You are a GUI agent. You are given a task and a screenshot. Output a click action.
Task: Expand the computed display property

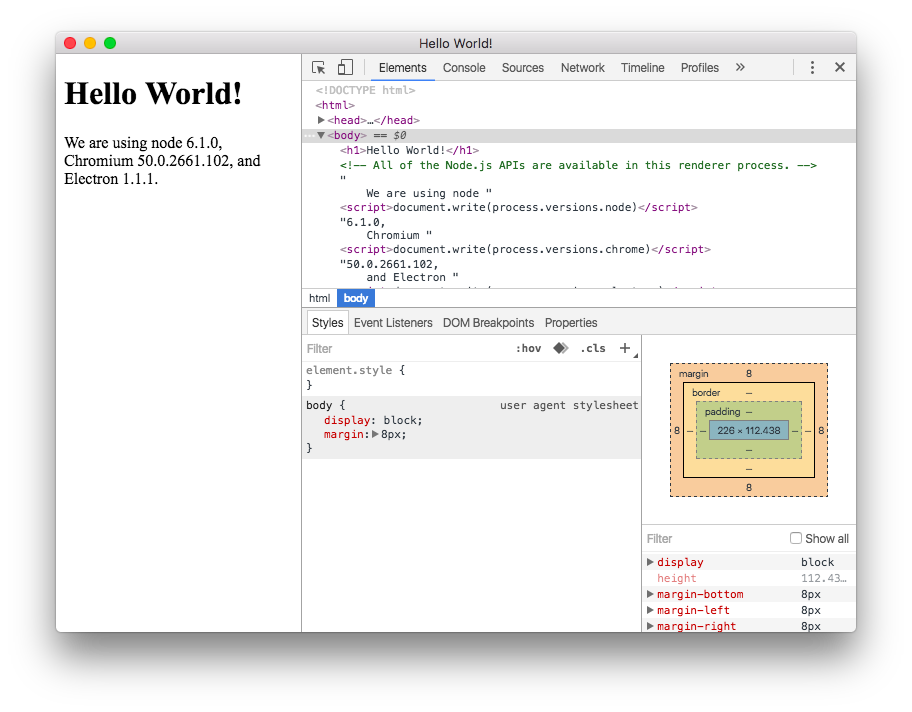click(x=650, y=562)
